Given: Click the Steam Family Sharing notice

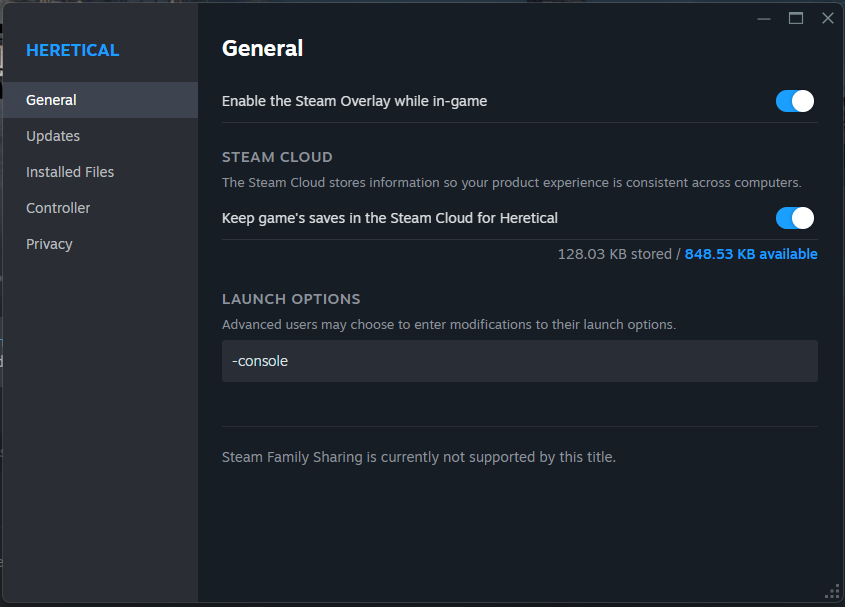Looking at the screenshot, I should [418, 457].
